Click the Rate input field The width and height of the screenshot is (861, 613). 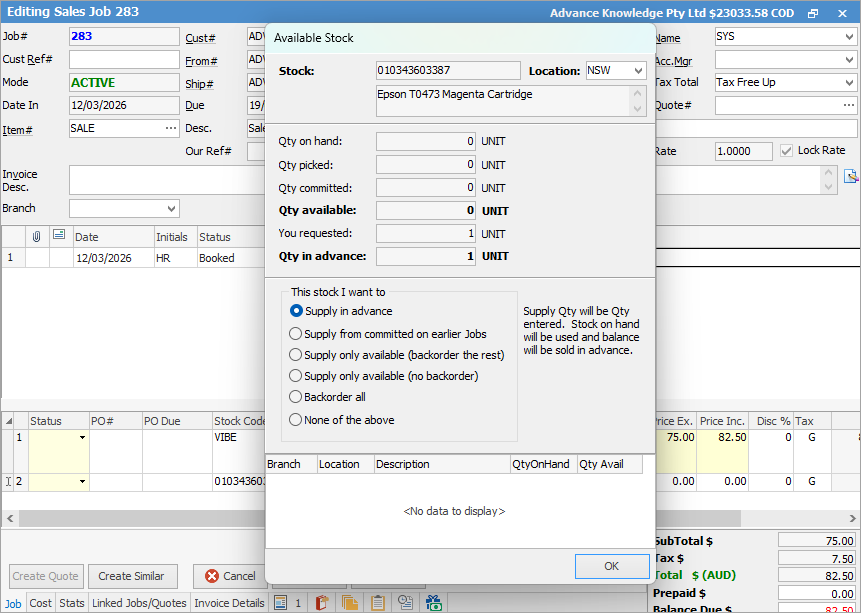[743, 151]
